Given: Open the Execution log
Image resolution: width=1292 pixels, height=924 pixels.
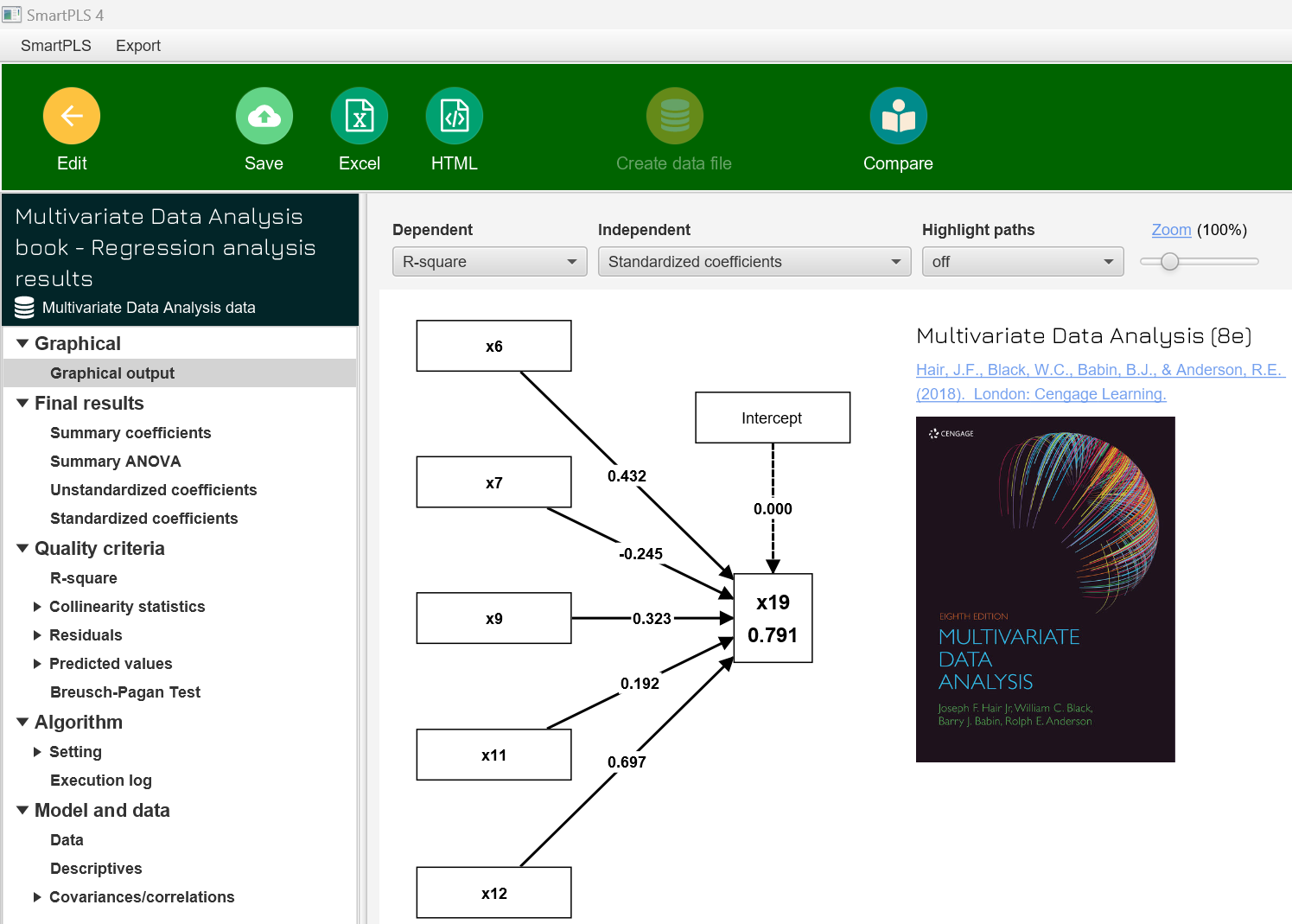Looking at the screenshot, I should [101, 781].
